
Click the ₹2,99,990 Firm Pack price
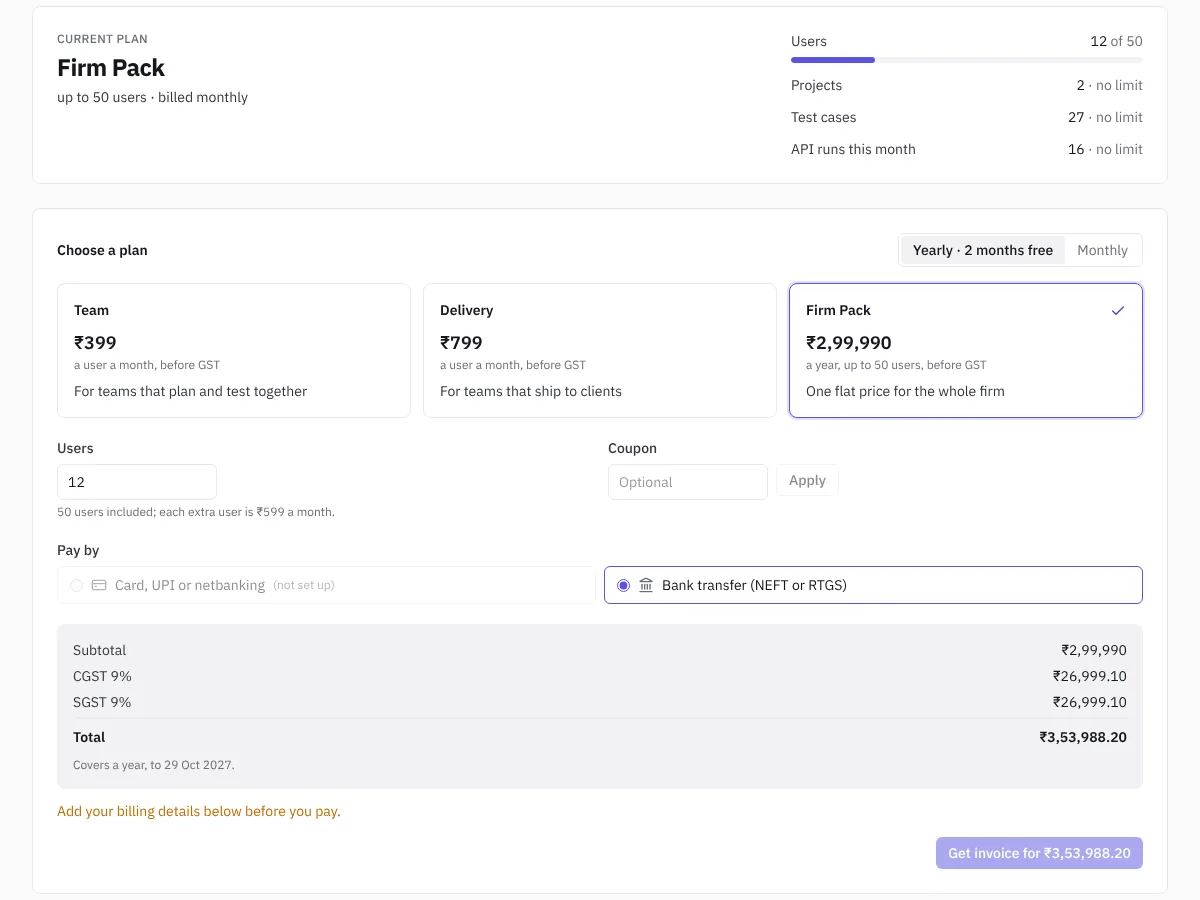pyautogui.click(x=849, y=342)
